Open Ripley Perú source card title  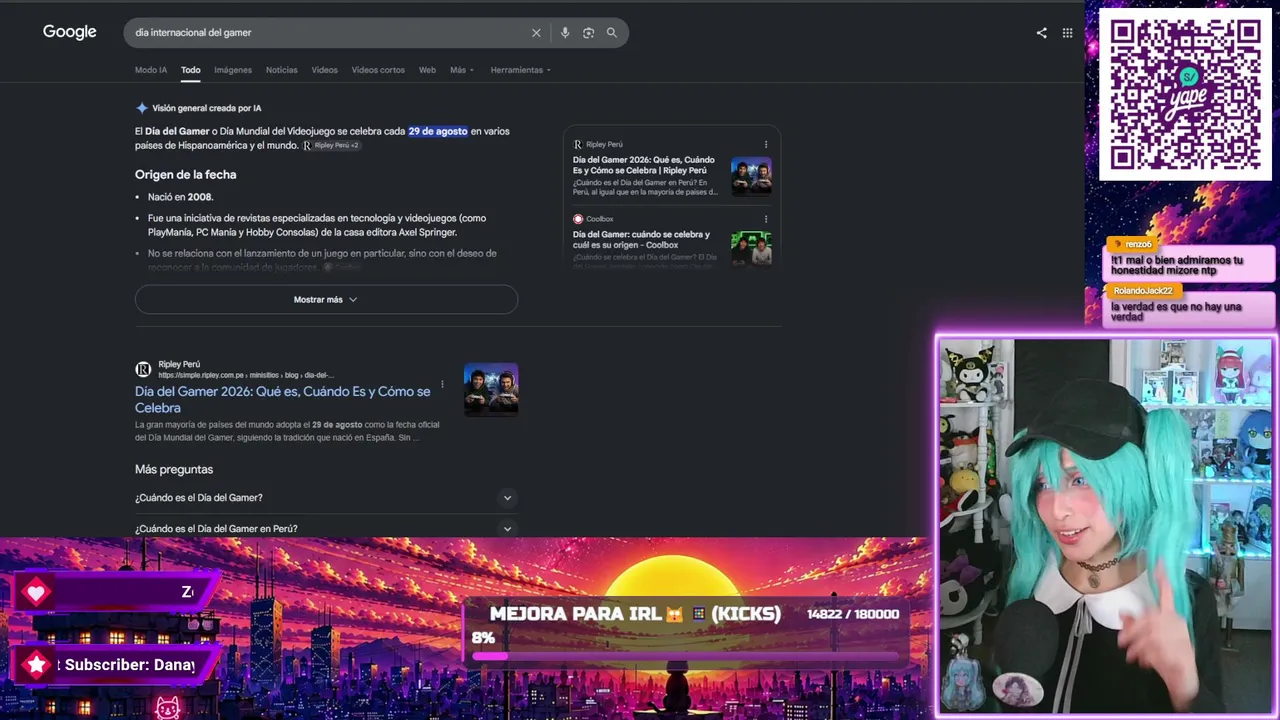[644, 165]
